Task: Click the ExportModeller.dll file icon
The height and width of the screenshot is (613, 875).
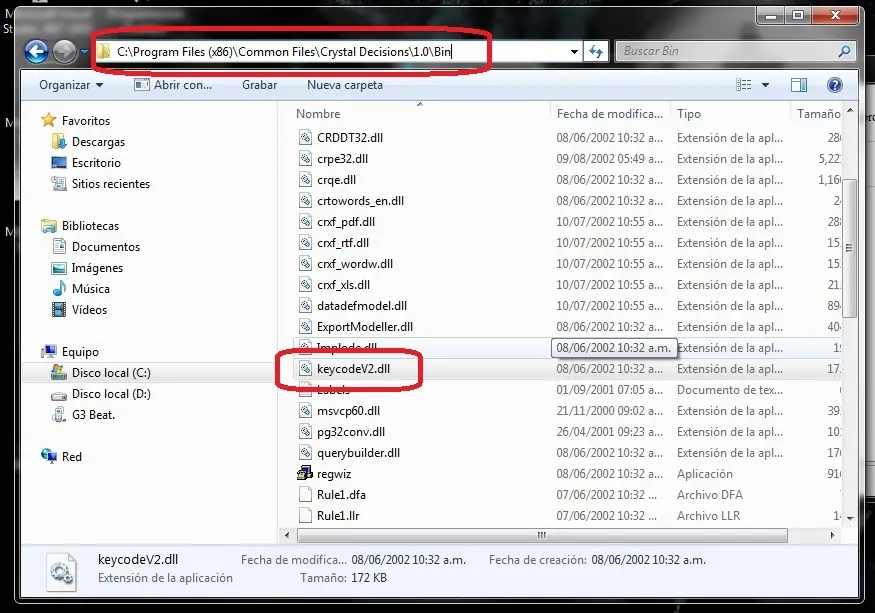Action: tap(305, 327)
